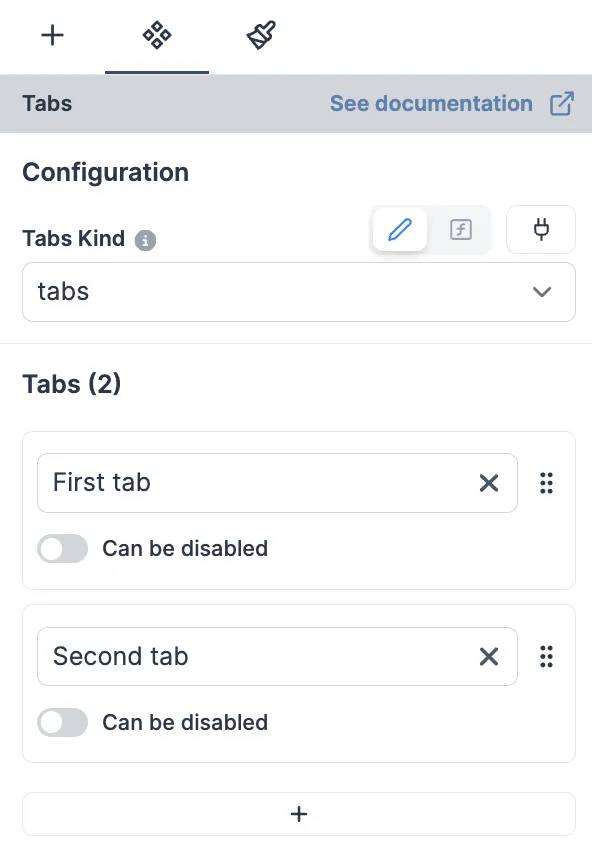Open the tabs kind dropdown
This screenshot has height=856, width=592.
pos(299,291)
